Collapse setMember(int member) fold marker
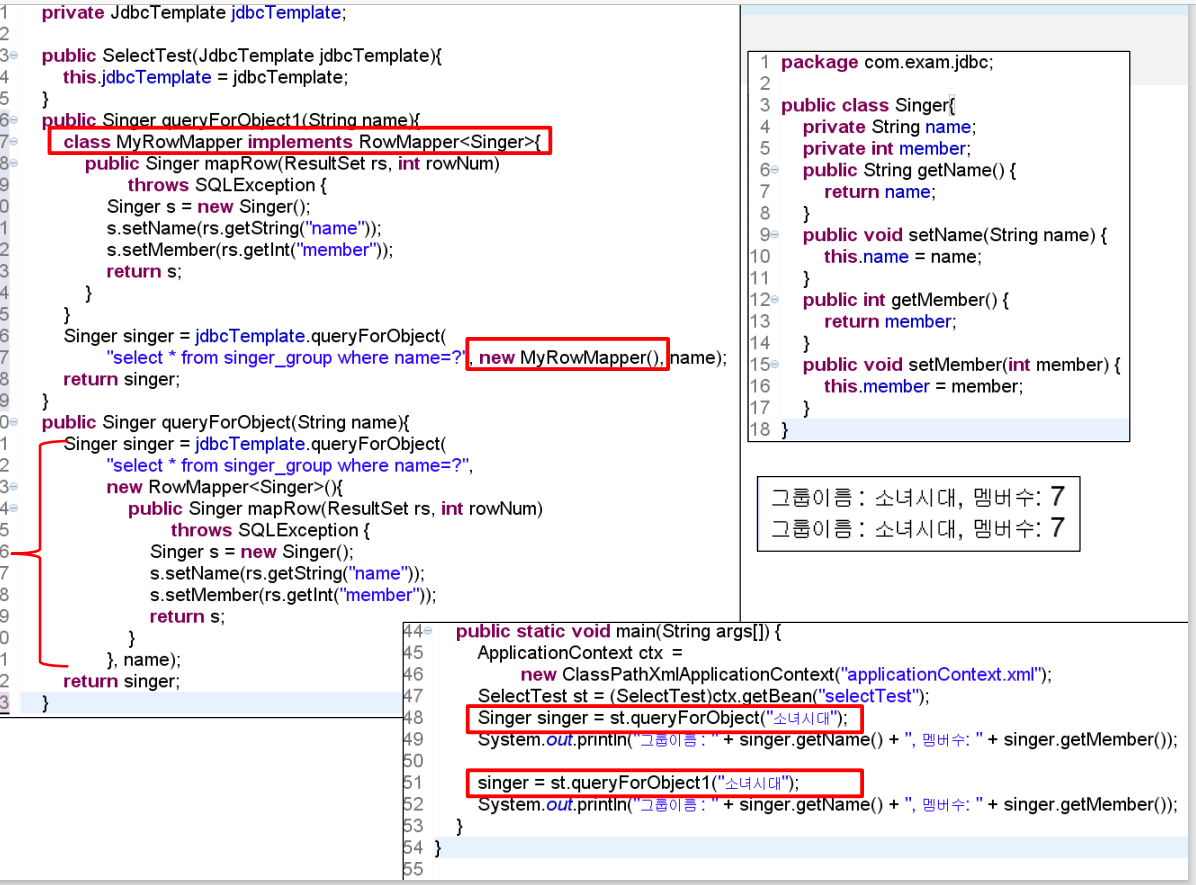The width and height of the screenshot is (1196, 885). tap(775, 365)
